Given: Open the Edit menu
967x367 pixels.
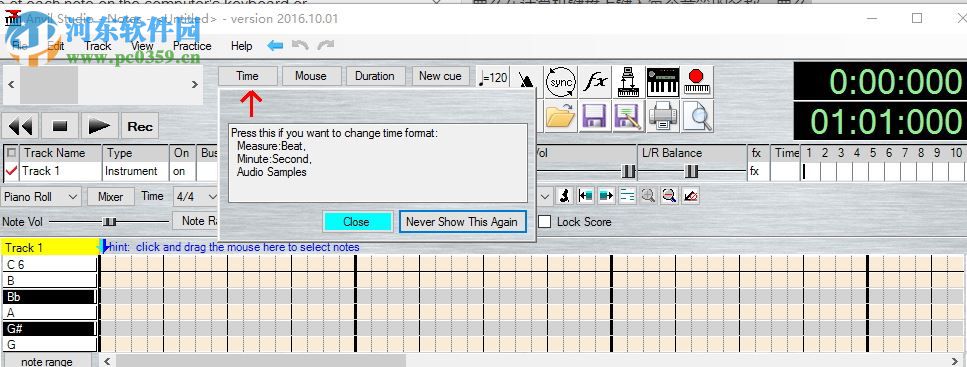Looking at the screenshot, I should 56,46.
